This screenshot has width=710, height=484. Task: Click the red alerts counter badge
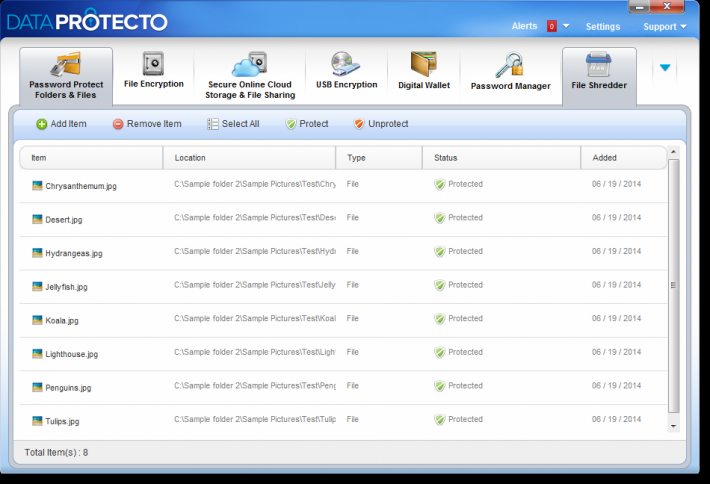552,26
